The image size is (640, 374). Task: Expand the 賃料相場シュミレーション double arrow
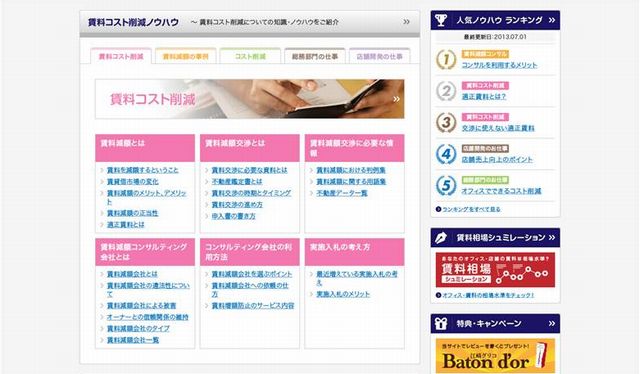(x=552, y=238)
